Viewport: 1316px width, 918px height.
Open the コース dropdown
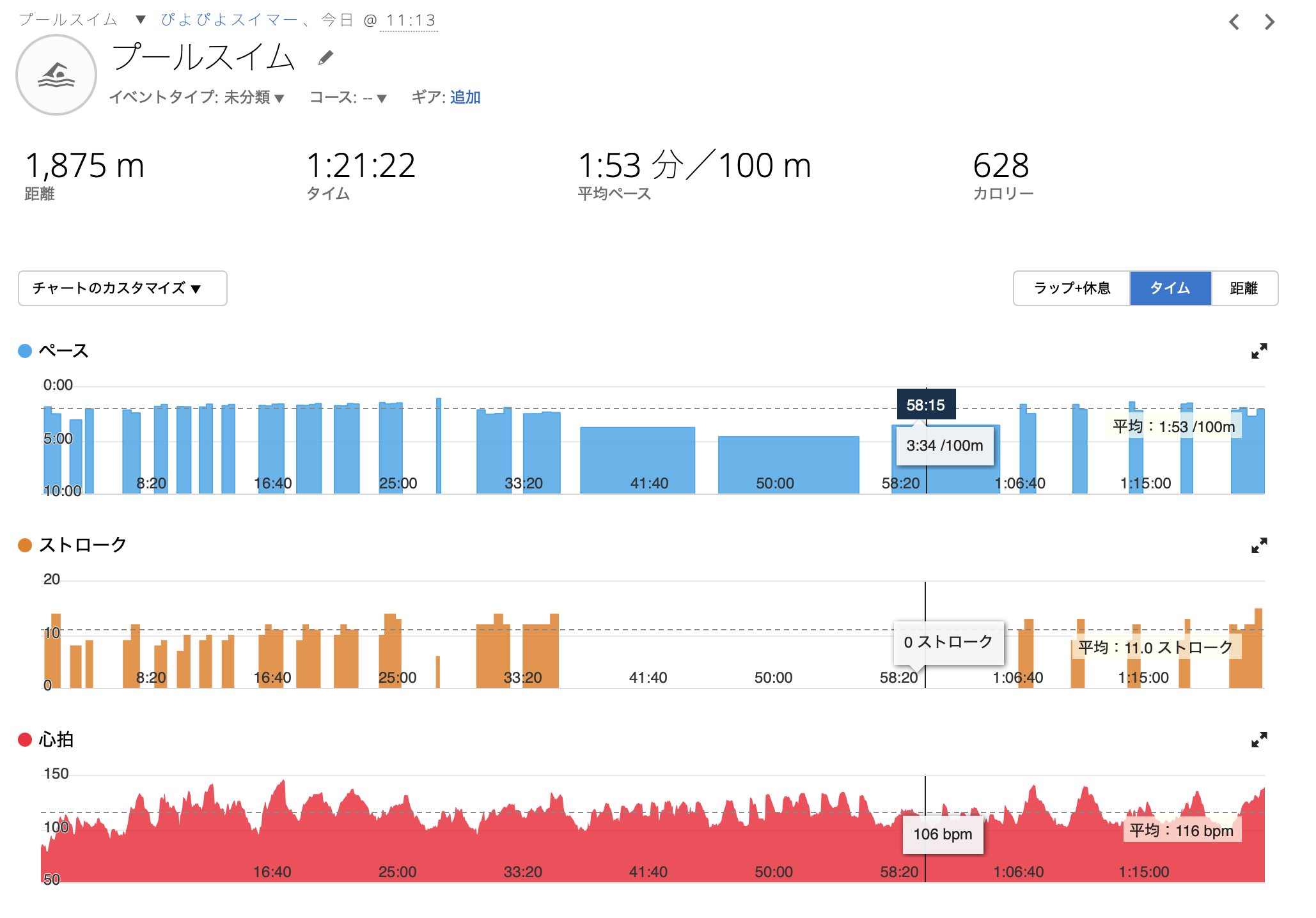click(349, 97)
